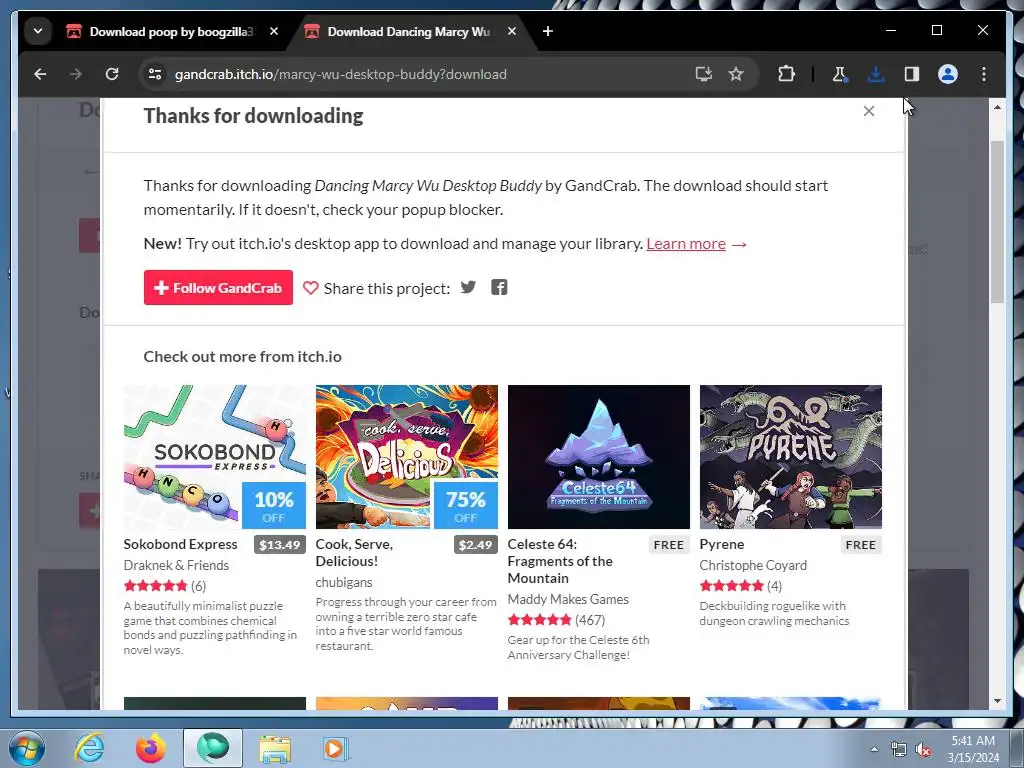The height and width of the screenshot is (768, 1024).
Task: Click the $13.49 price tag
Action: pos(280,545)
